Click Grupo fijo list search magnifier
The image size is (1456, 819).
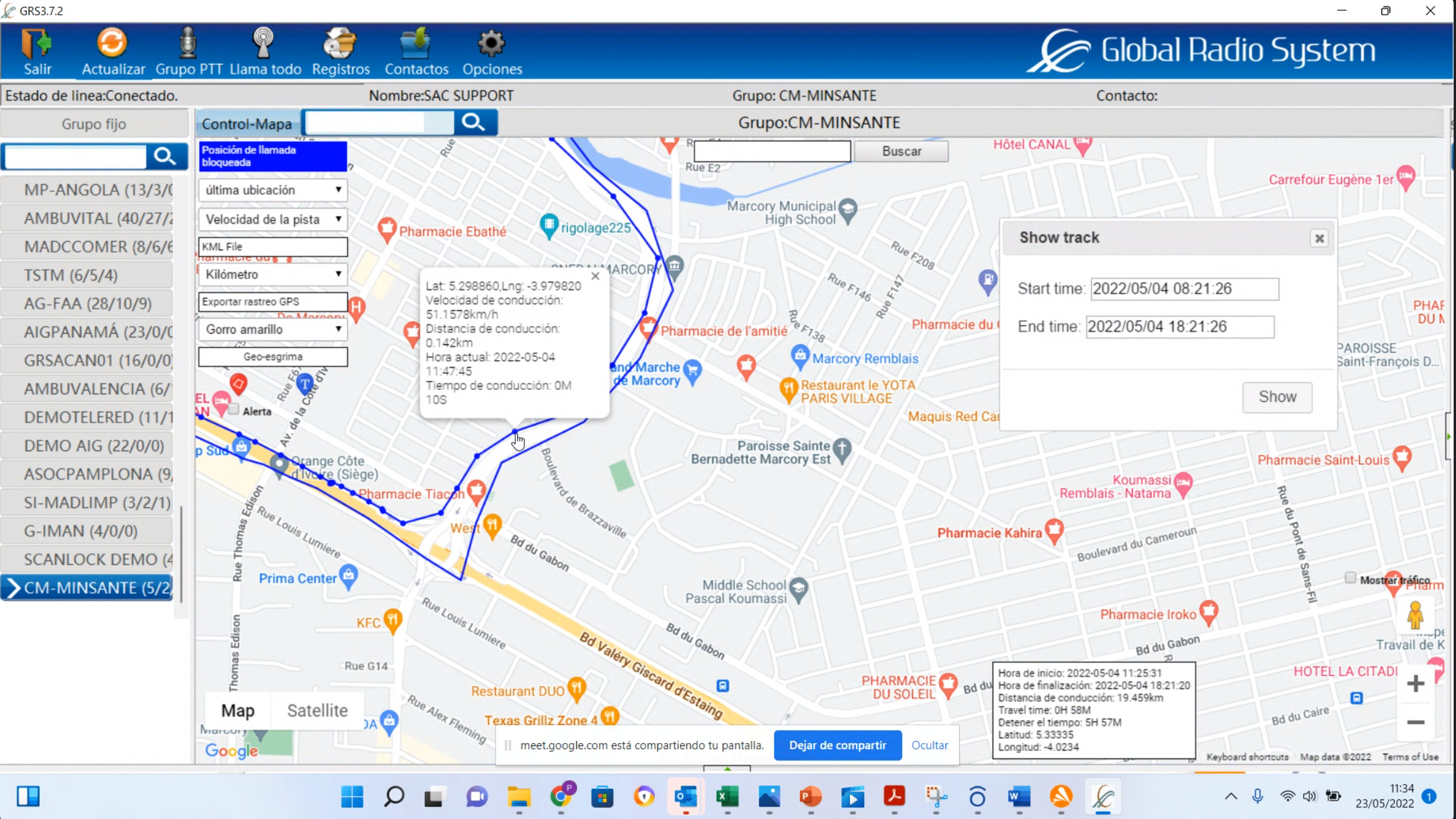(x=165, y=156)
